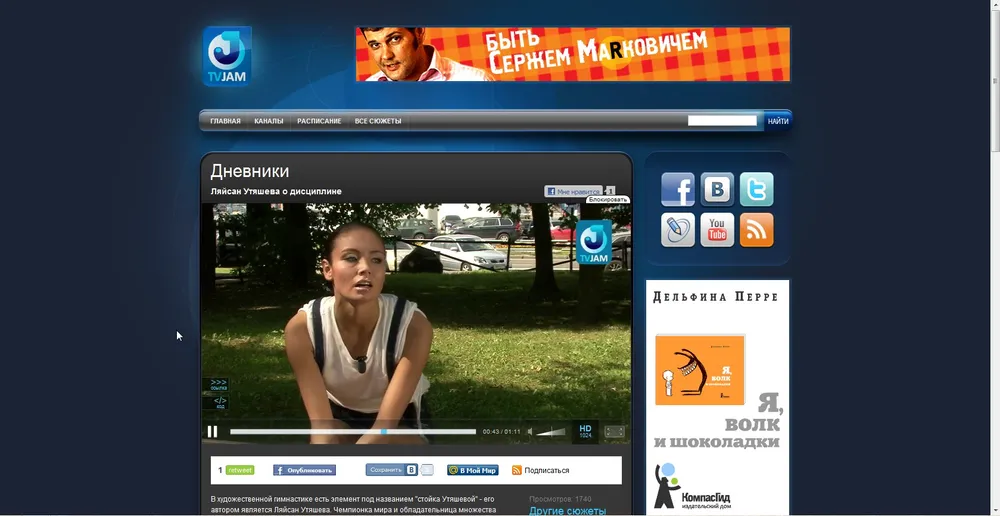Open the Twitter icon in the sidebar
The width and height of the screenshot is (1000, 516).
click(x=756, y=189)
